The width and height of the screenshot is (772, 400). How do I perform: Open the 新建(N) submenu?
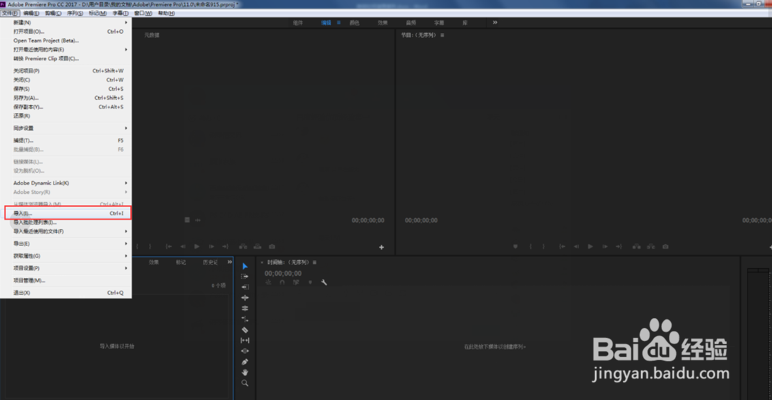(x=66, y=23)
